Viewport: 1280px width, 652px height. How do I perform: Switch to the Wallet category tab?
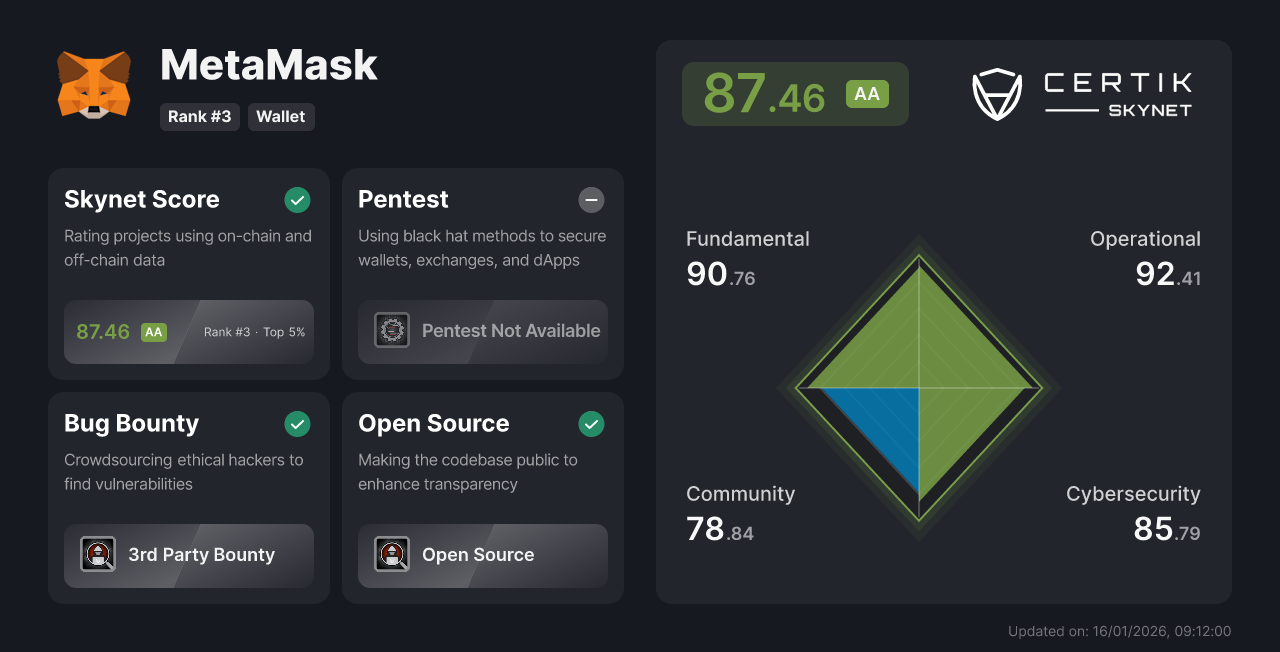tap(281, 117)
